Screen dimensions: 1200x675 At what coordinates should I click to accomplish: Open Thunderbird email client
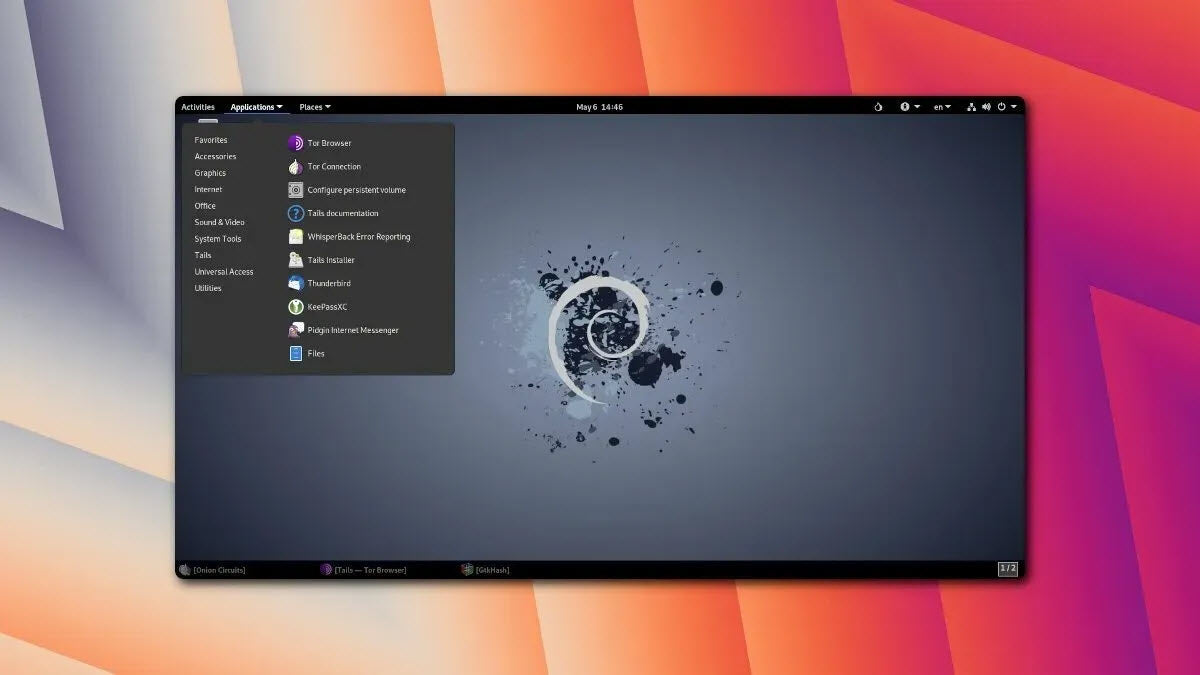pyautogui.click(x=328, y=283)
